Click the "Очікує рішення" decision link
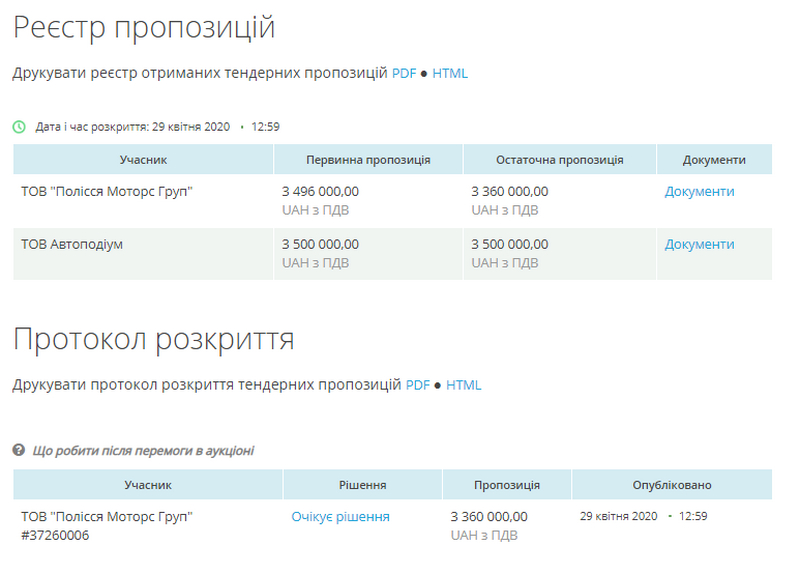Screen dimensions: 800x569 (340, 517)
